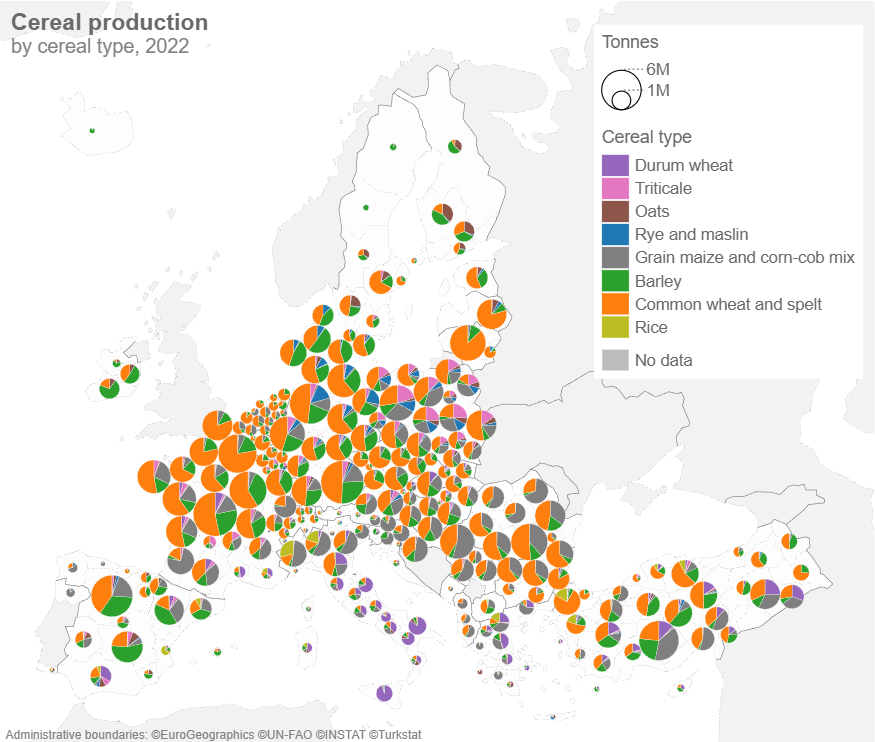875x742 pixels.
Task: Click the Rye and maslin blue swatch
Action: click(x=615, y=235)
